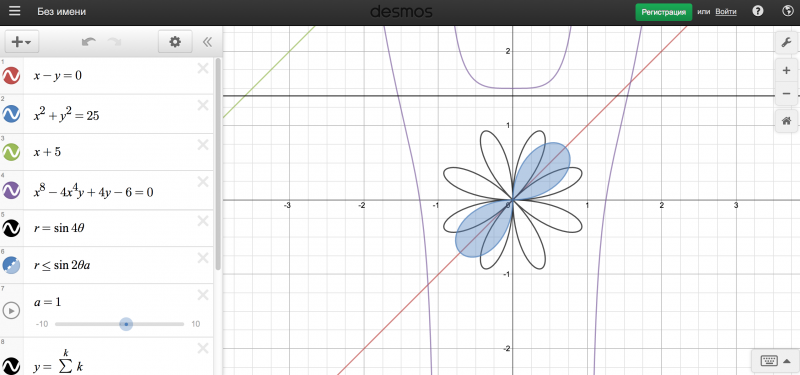Click the expression list scrollbar

coord(218,164)
